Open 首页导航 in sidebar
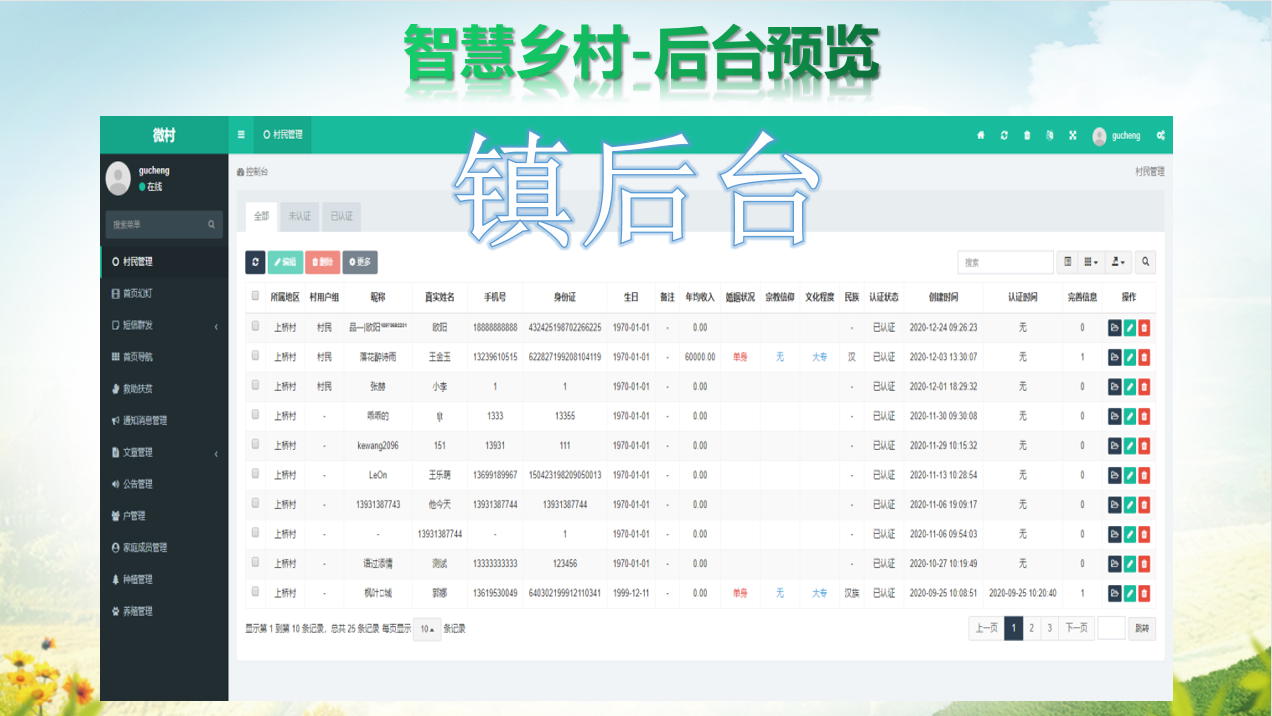 click(x=164, y=357)
